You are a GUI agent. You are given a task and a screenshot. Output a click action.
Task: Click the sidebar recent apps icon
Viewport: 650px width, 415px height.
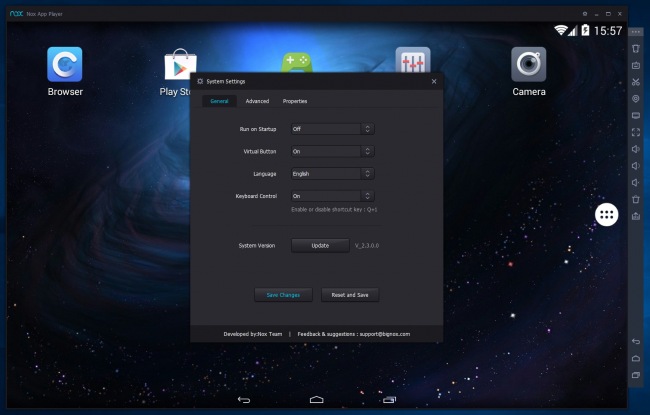635,375
